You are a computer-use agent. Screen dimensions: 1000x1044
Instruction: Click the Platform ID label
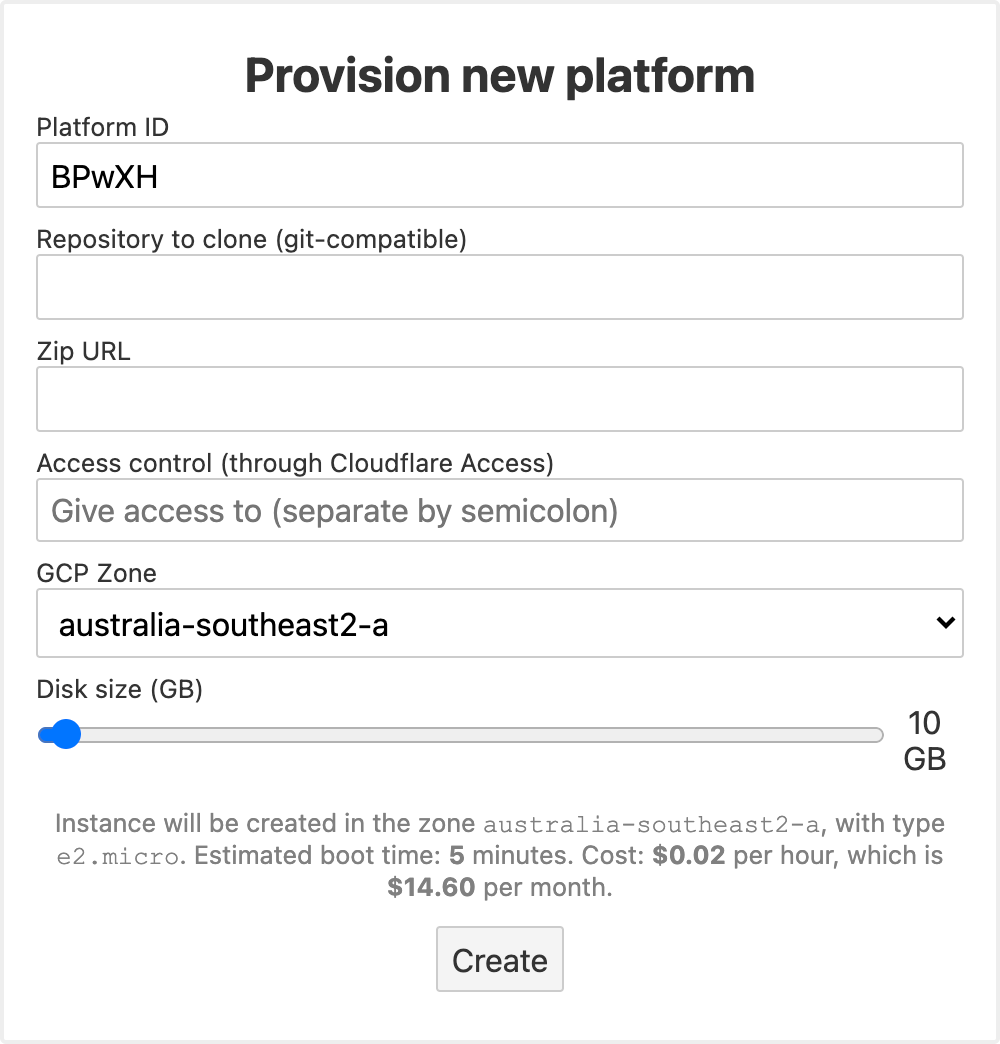pos(102,127)
